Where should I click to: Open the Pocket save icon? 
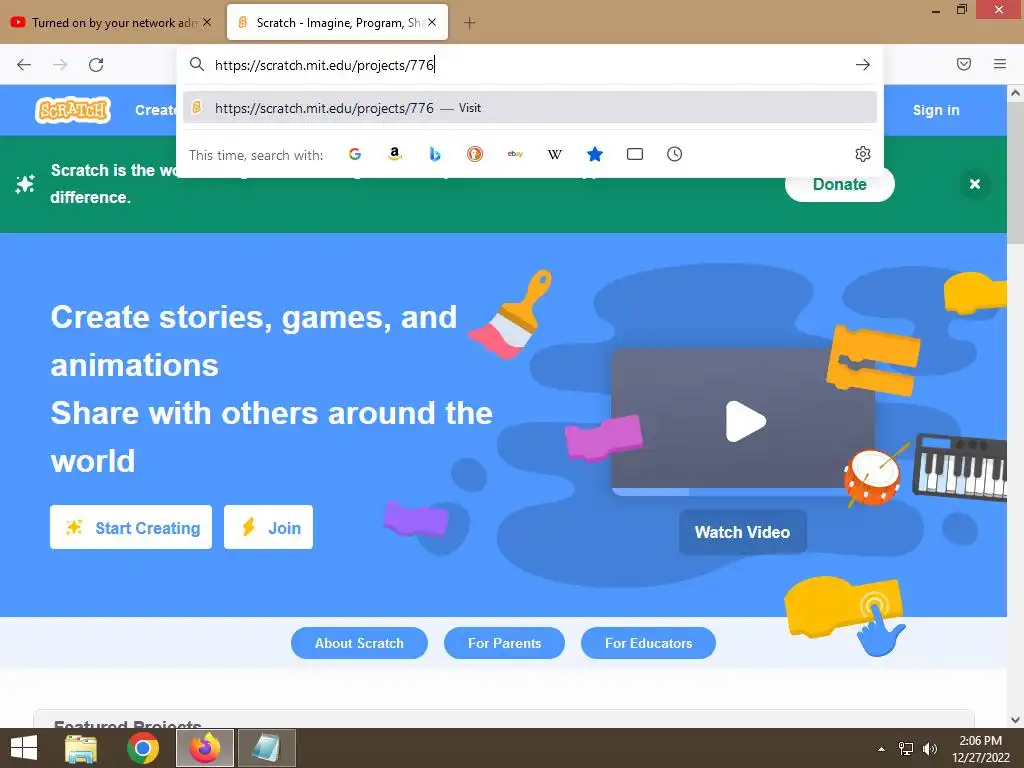[964, 64]
